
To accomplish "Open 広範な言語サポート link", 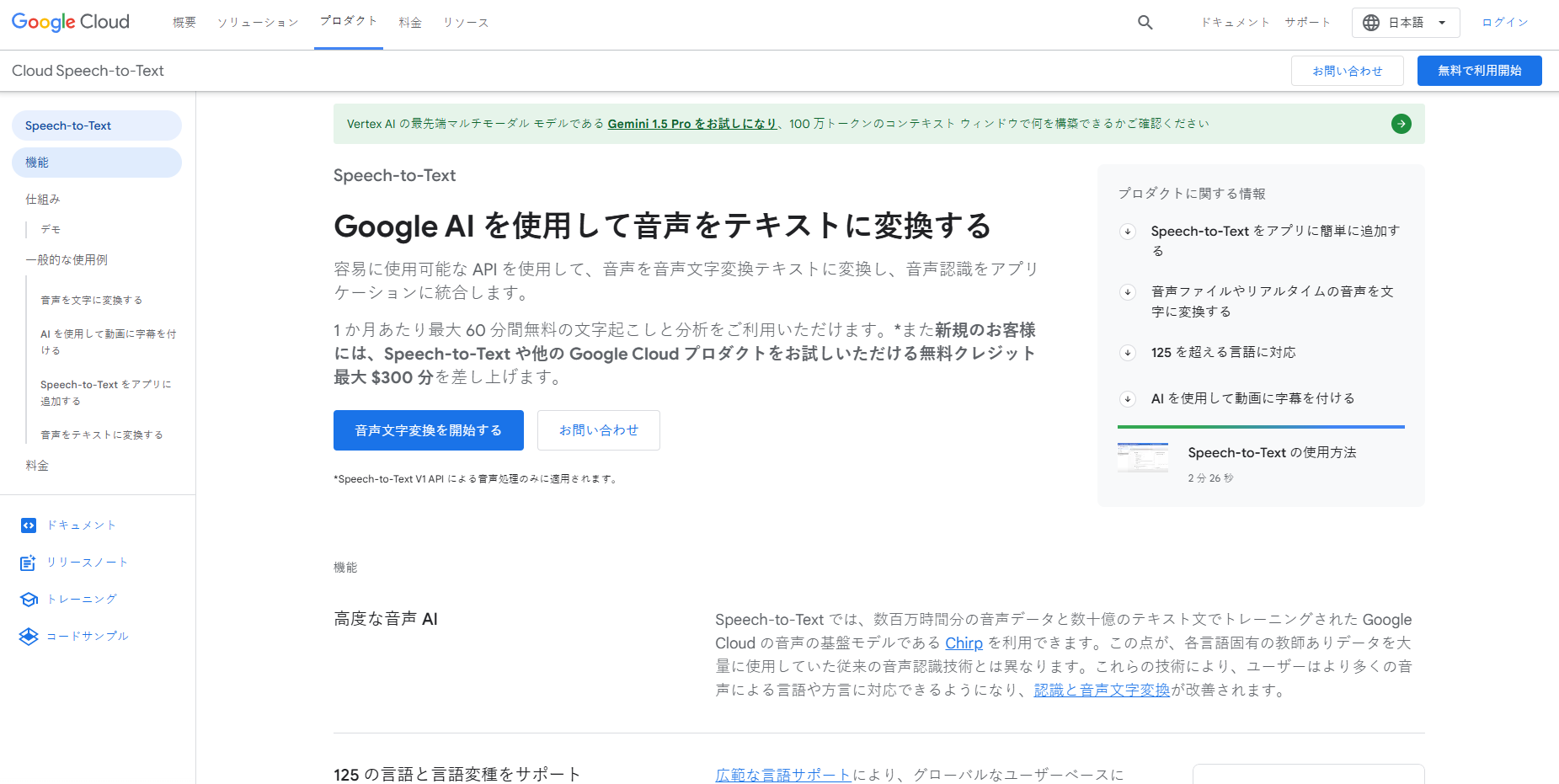I will (x=783, y=775).
